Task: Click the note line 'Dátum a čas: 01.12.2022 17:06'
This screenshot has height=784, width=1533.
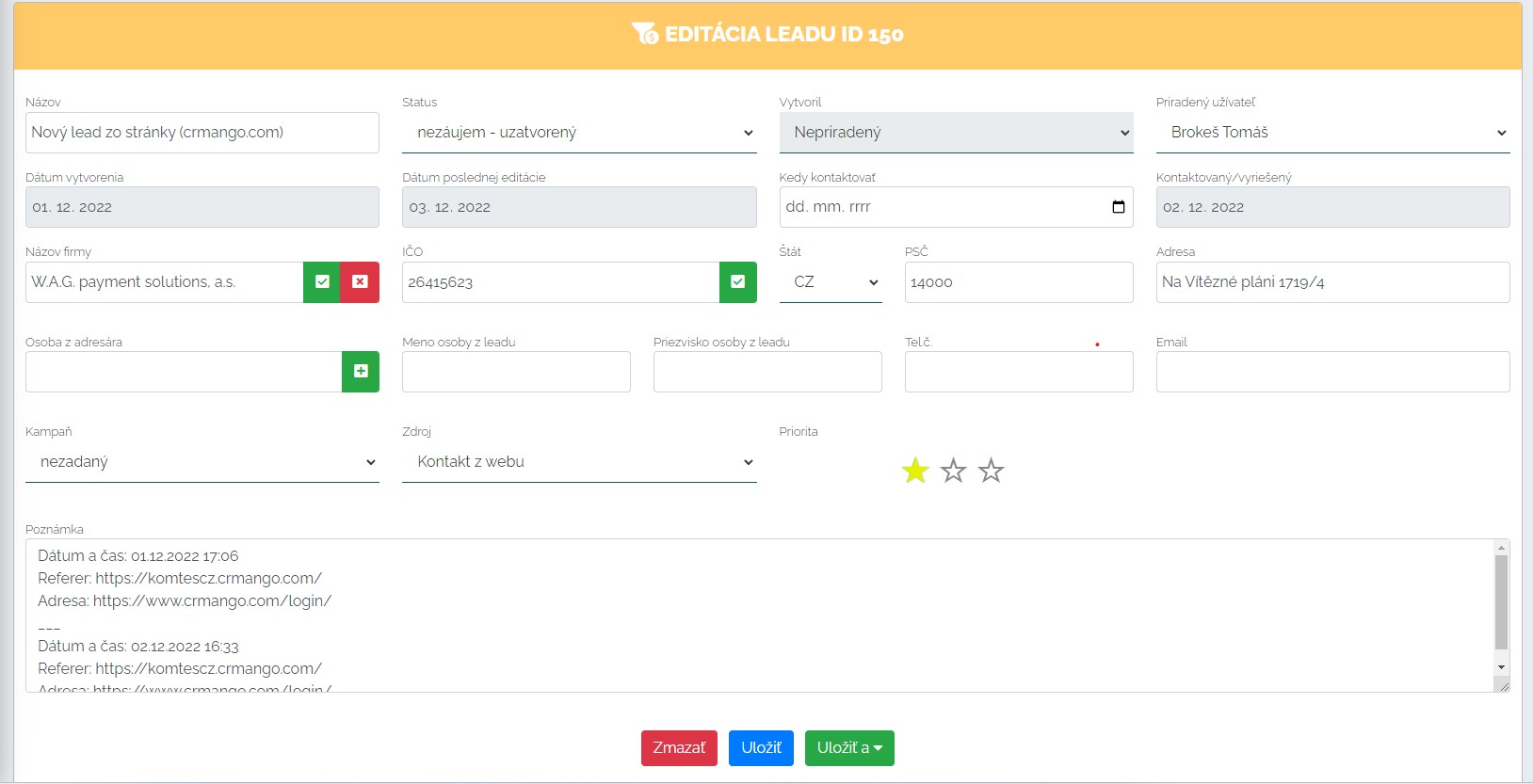Action: click(138, 556)
